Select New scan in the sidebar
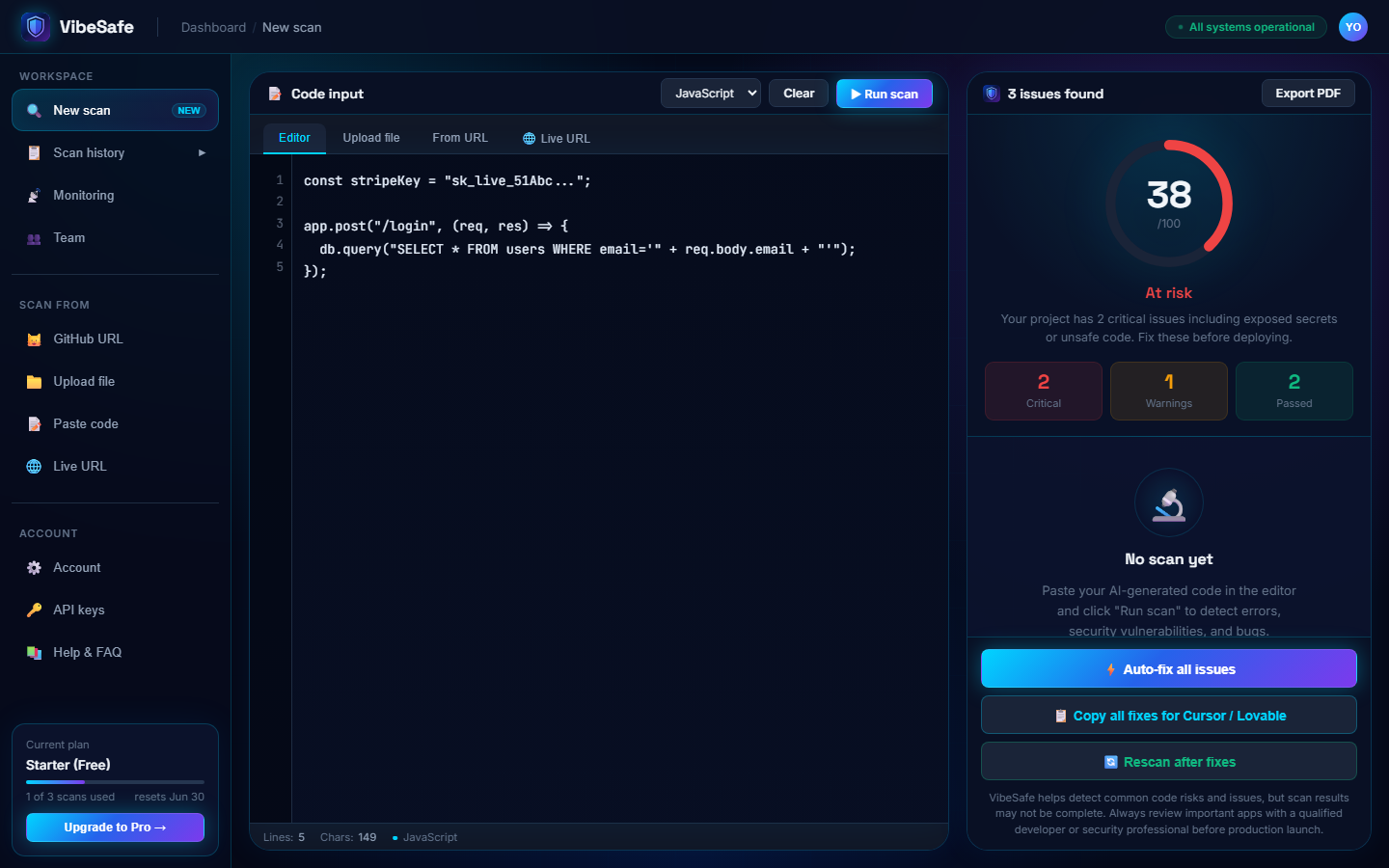 click(115, 111)
